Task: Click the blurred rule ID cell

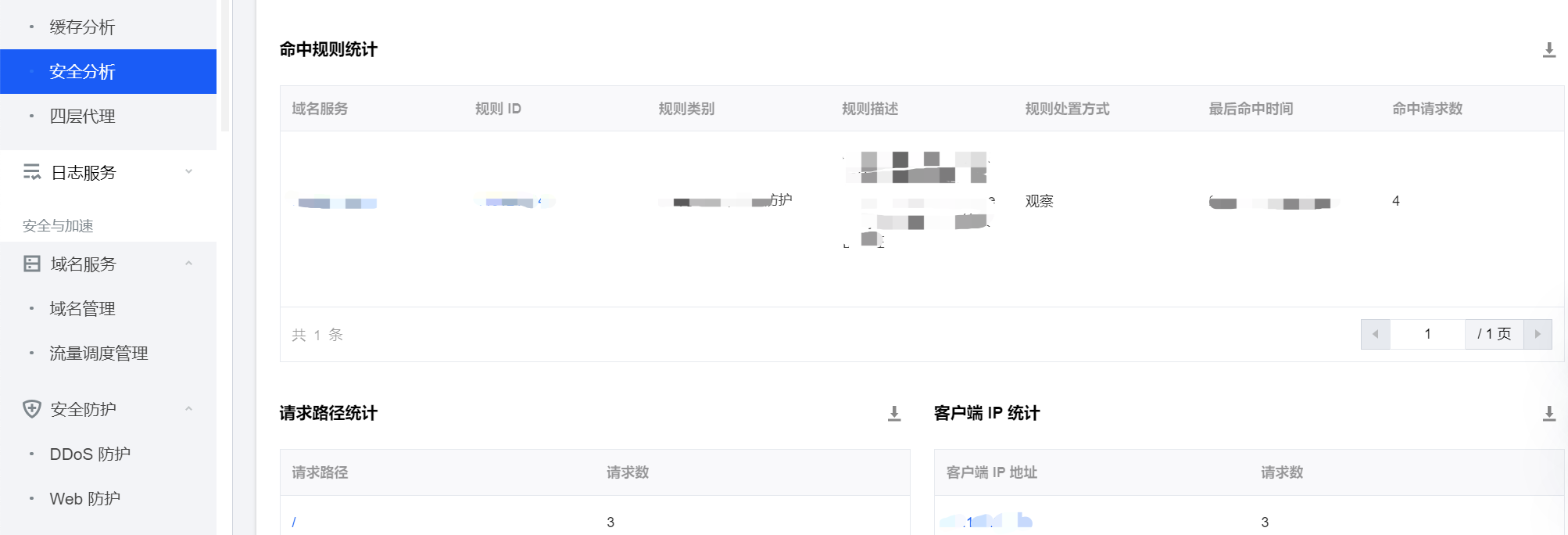Action: point(515,202)
